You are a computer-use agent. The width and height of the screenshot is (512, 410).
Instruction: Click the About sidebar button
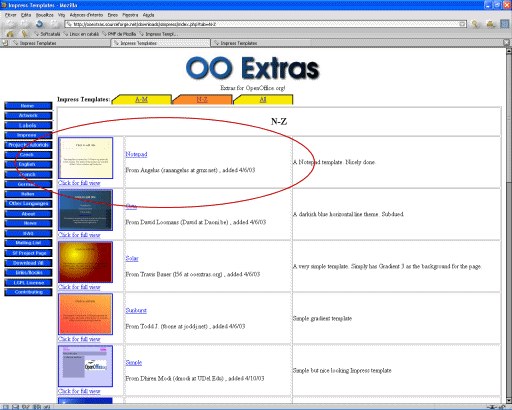point(28,214)
